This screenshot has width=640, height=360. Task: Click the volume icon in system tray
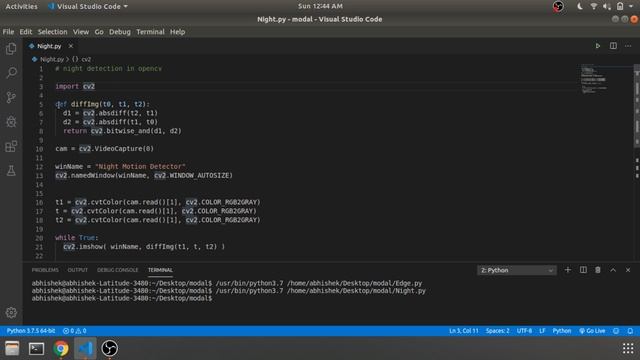click(x=607, y=6)
